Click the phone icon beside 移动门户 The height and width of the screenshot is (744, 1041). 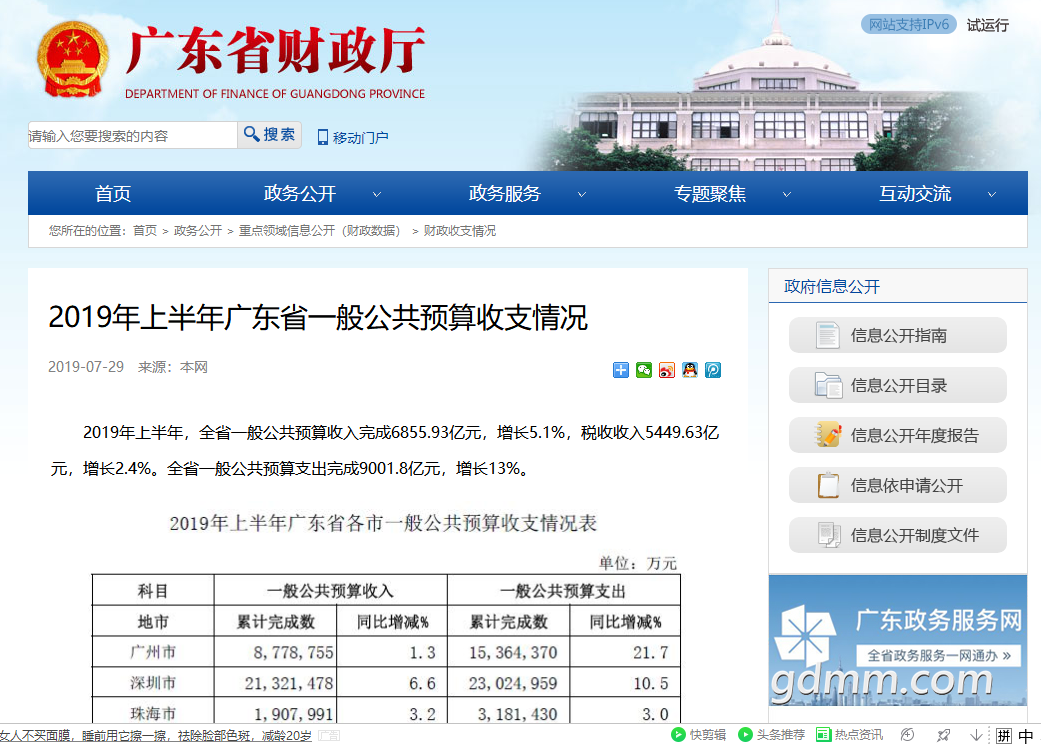click(x=323, y=137)
